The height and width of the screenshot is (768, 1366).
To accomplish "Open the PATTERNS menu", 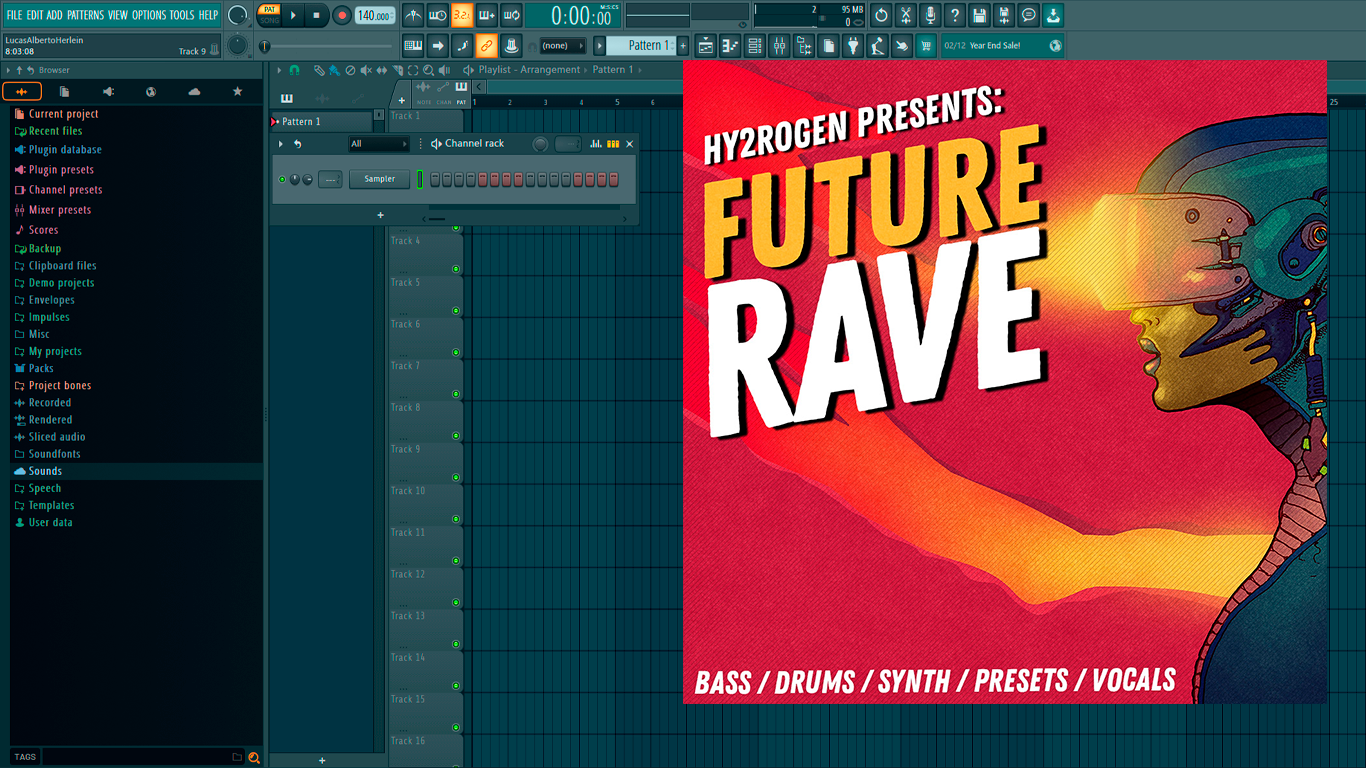I will pyautogui.click(x=85, y=15).
